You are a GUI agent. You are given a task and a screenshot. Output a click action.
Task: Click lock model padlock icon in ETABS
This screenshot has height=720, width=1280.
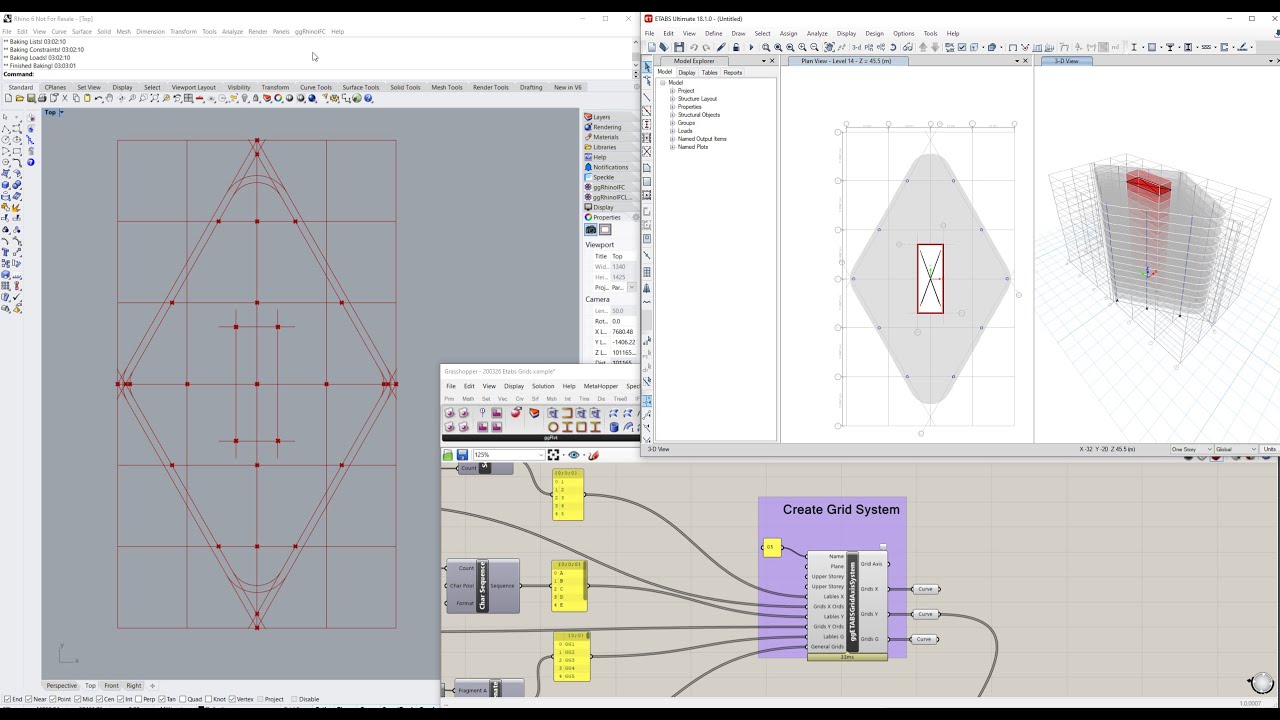click(x=736, y=47)
